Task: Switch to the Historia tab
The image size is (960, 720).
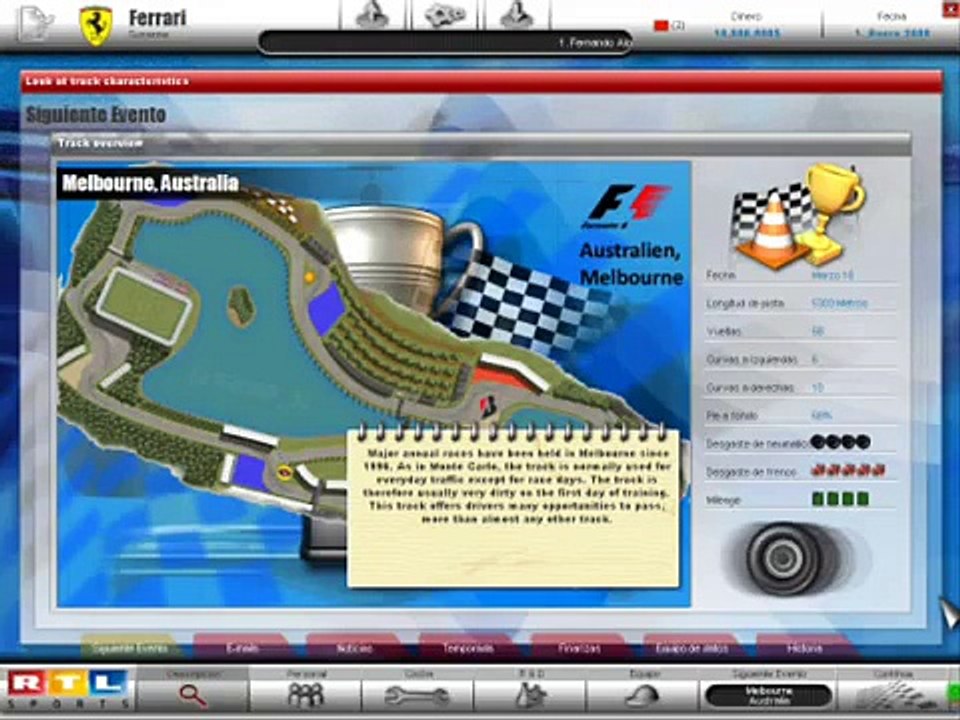Action: [804, 648]
